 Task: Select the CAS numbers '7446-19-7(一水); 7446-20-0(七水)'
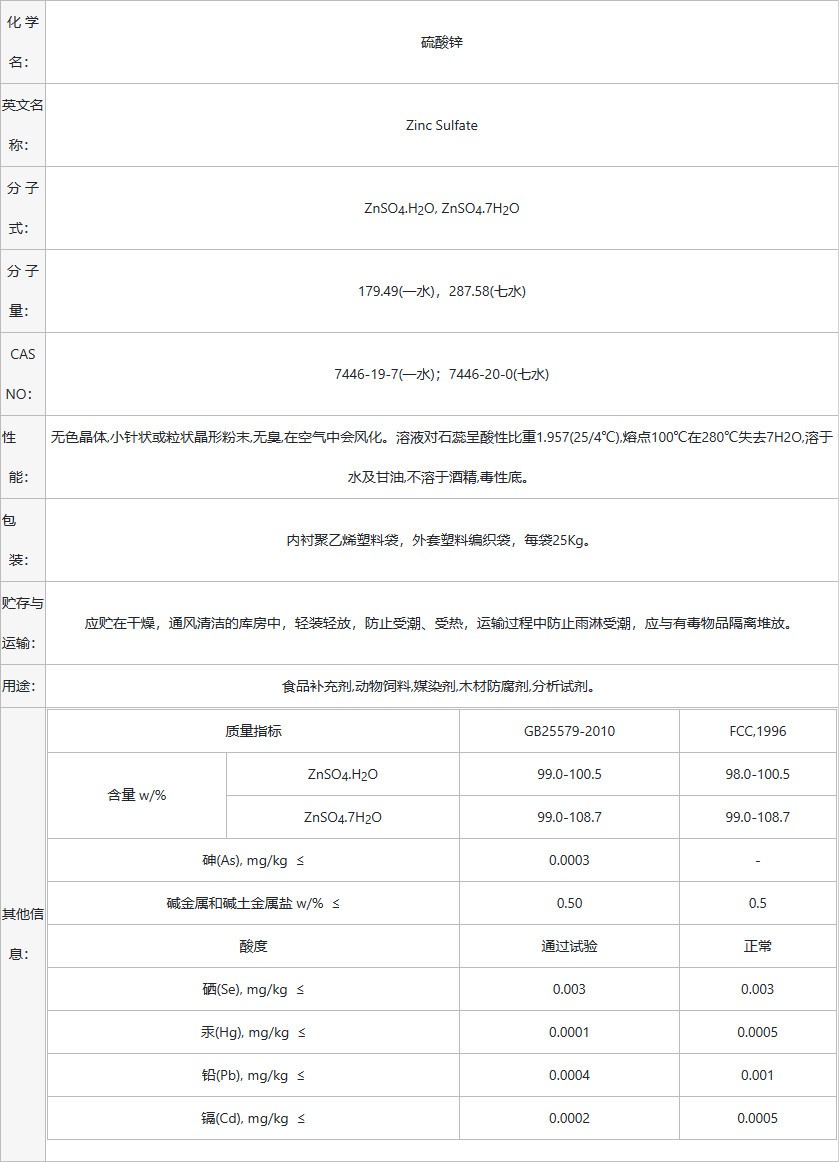click(x=442, y=374)
